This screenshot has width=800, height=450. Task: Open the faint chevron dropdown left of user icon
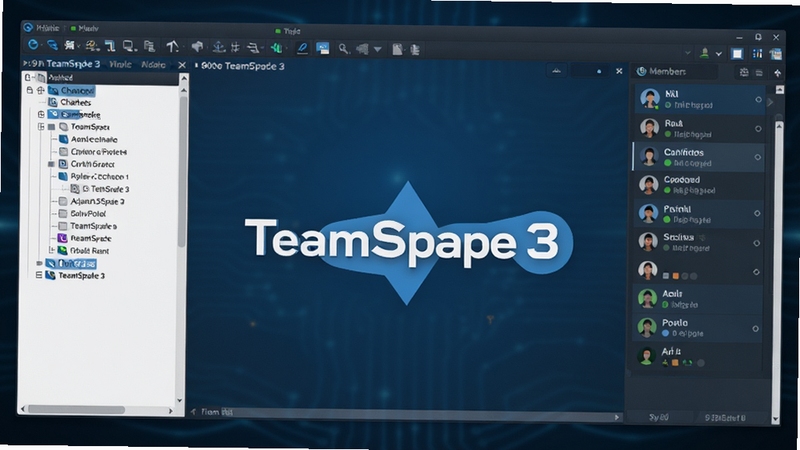[x=688, y=53]
